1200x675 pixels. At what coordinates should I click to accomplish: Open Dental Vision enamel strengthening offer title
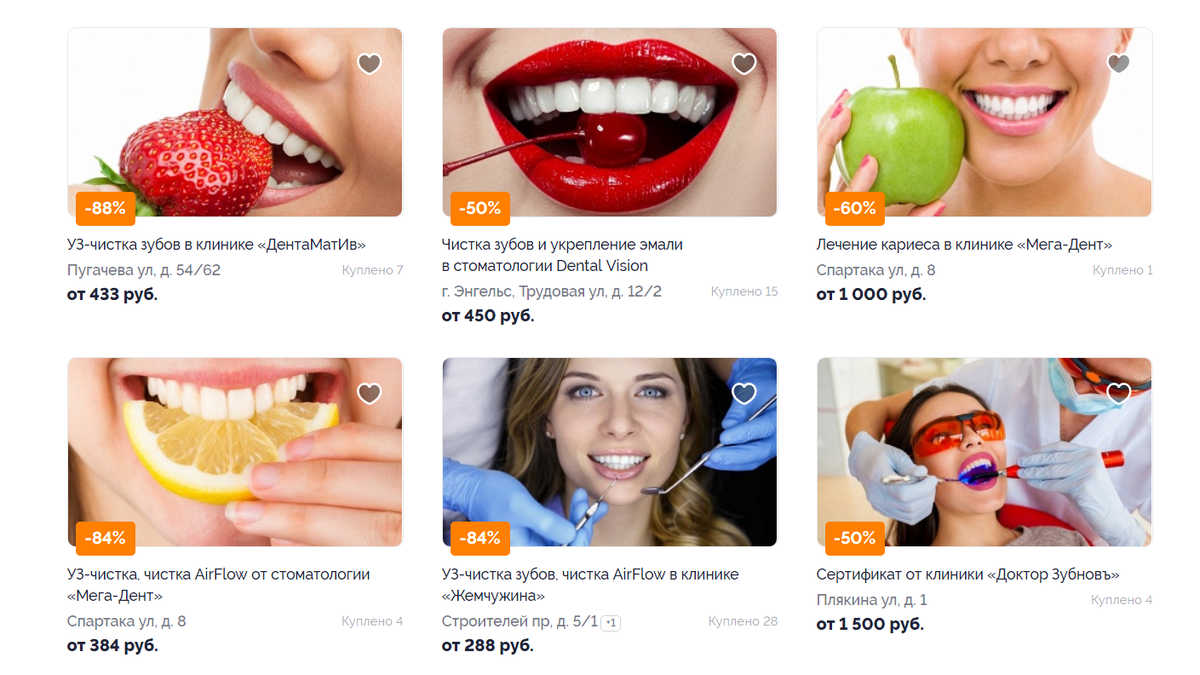(x=562, y=255)
